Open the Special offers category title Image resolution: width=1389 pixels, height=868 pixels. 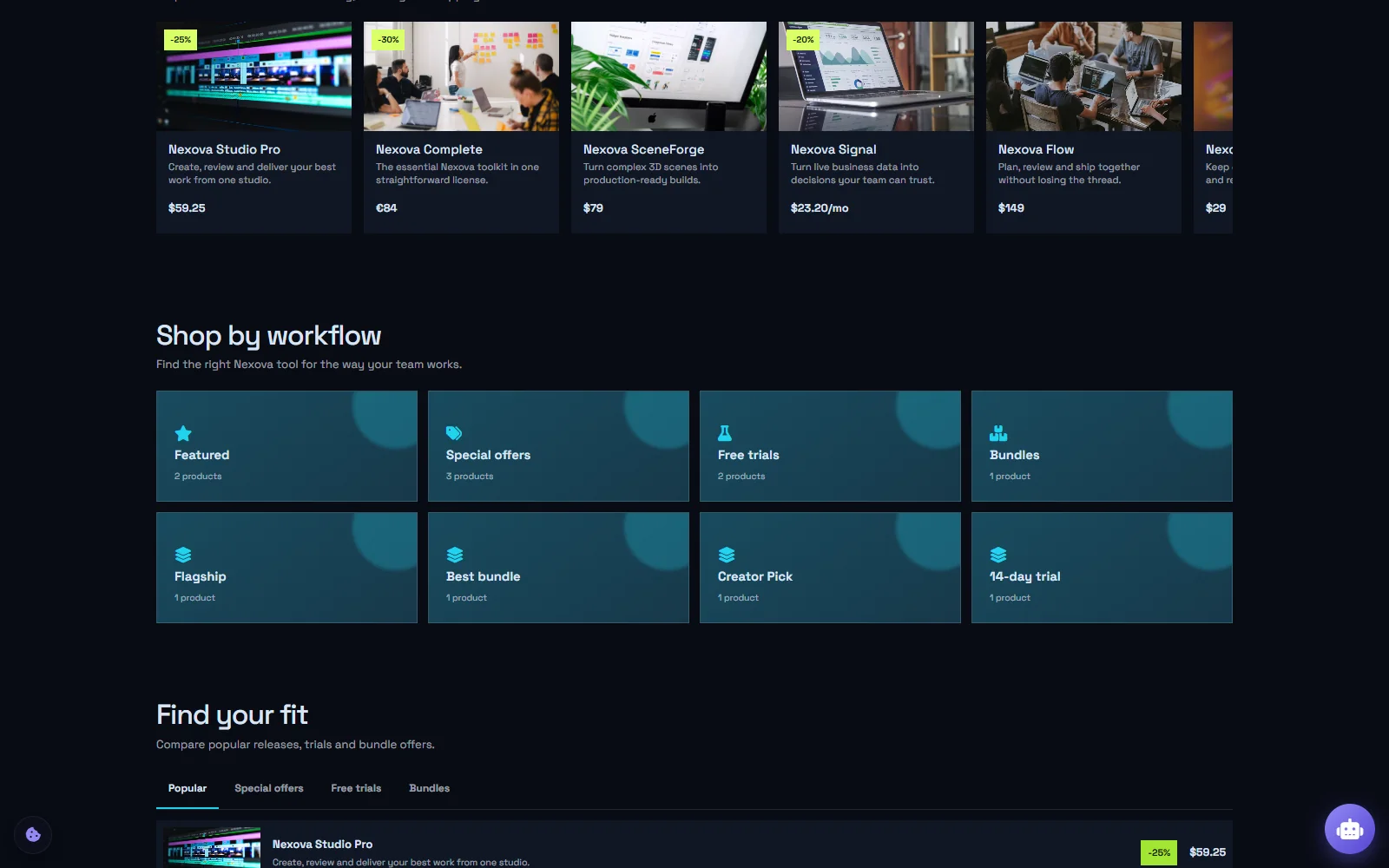coord(488,455)
